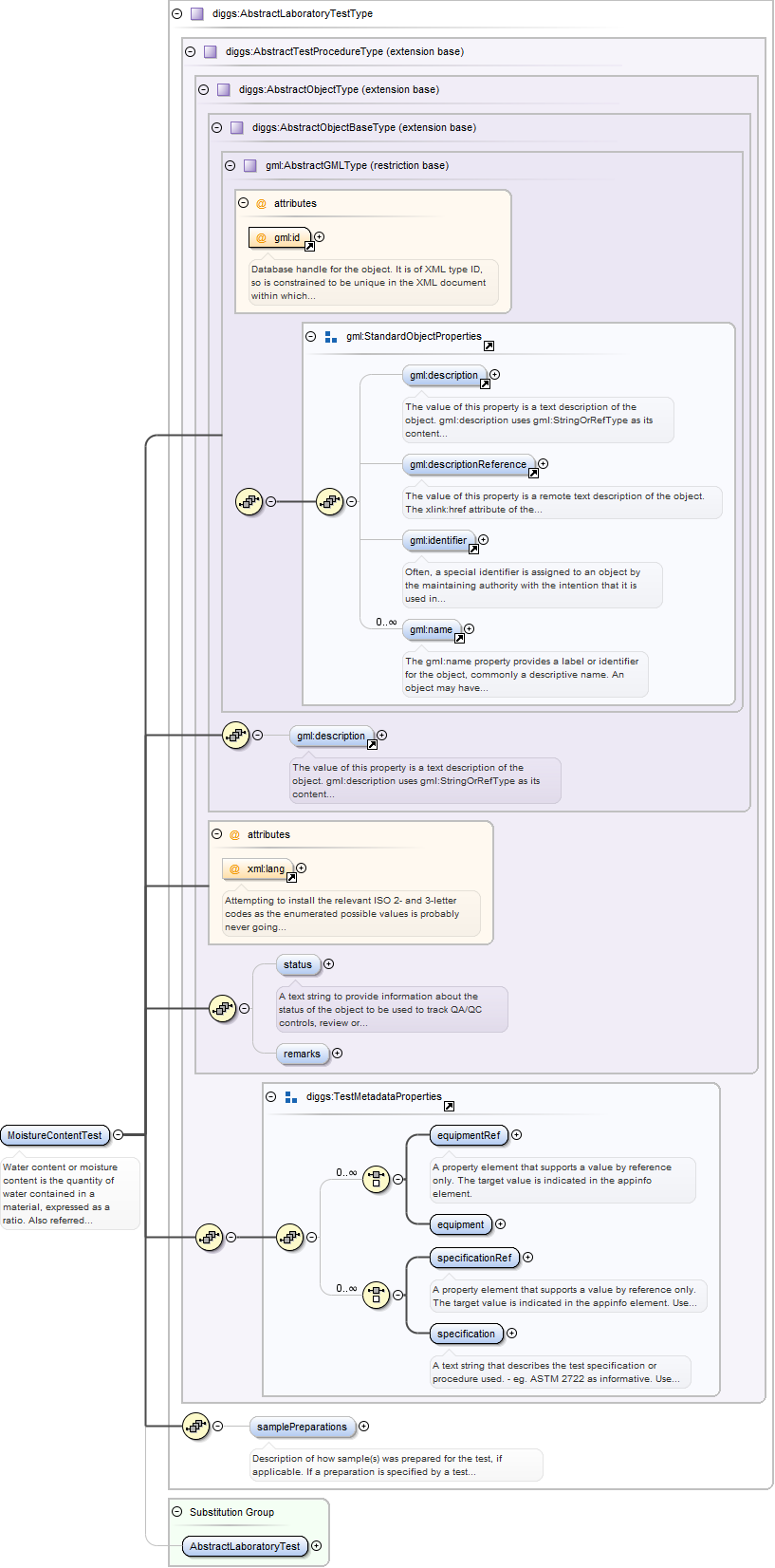Click the xml:lang reference arrow icon
Image resolution: width=775 pixels, height=1568 pixels.
point(291,877)
